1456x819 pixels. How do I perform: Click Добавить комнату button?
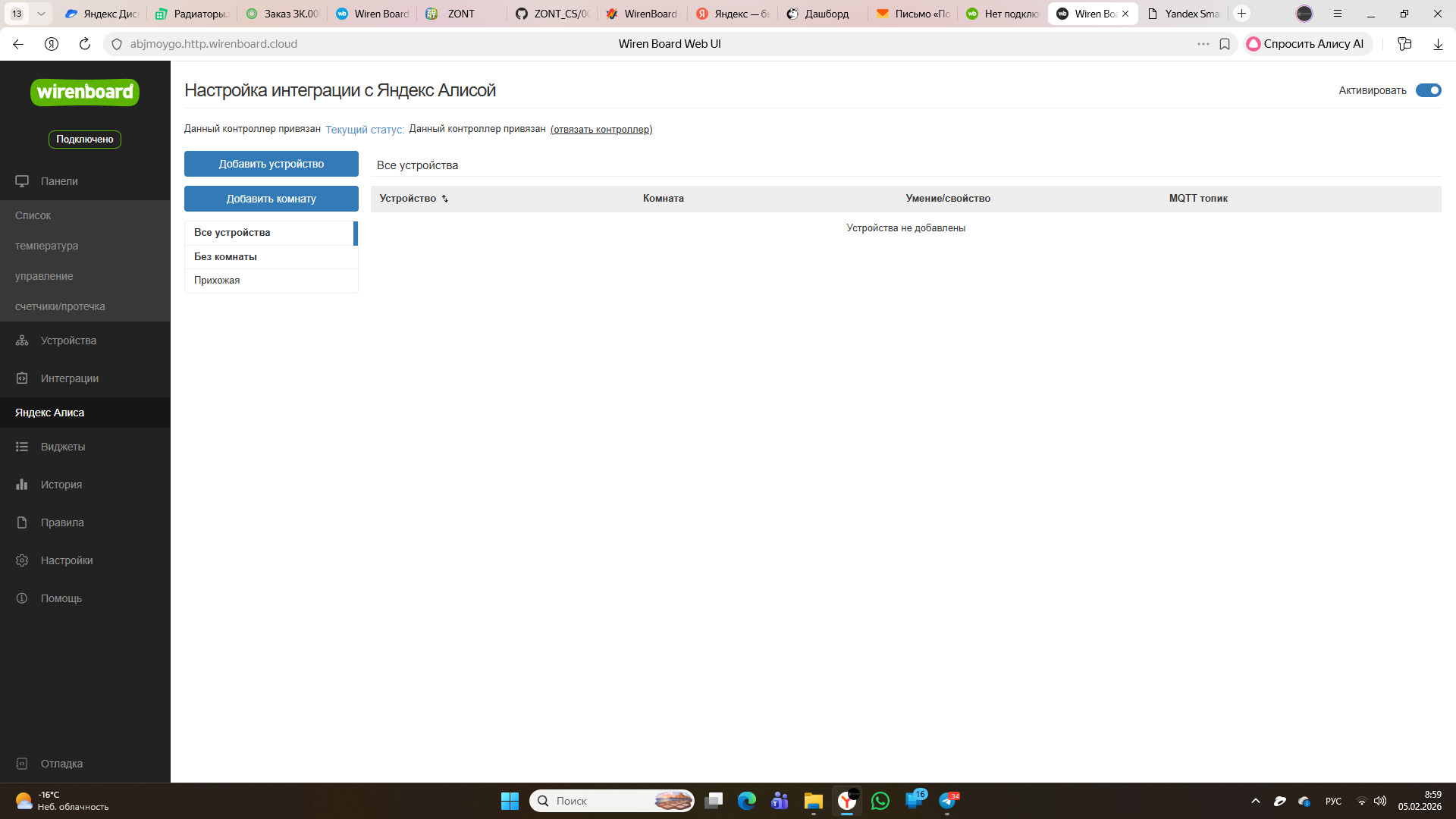point(271,199)
